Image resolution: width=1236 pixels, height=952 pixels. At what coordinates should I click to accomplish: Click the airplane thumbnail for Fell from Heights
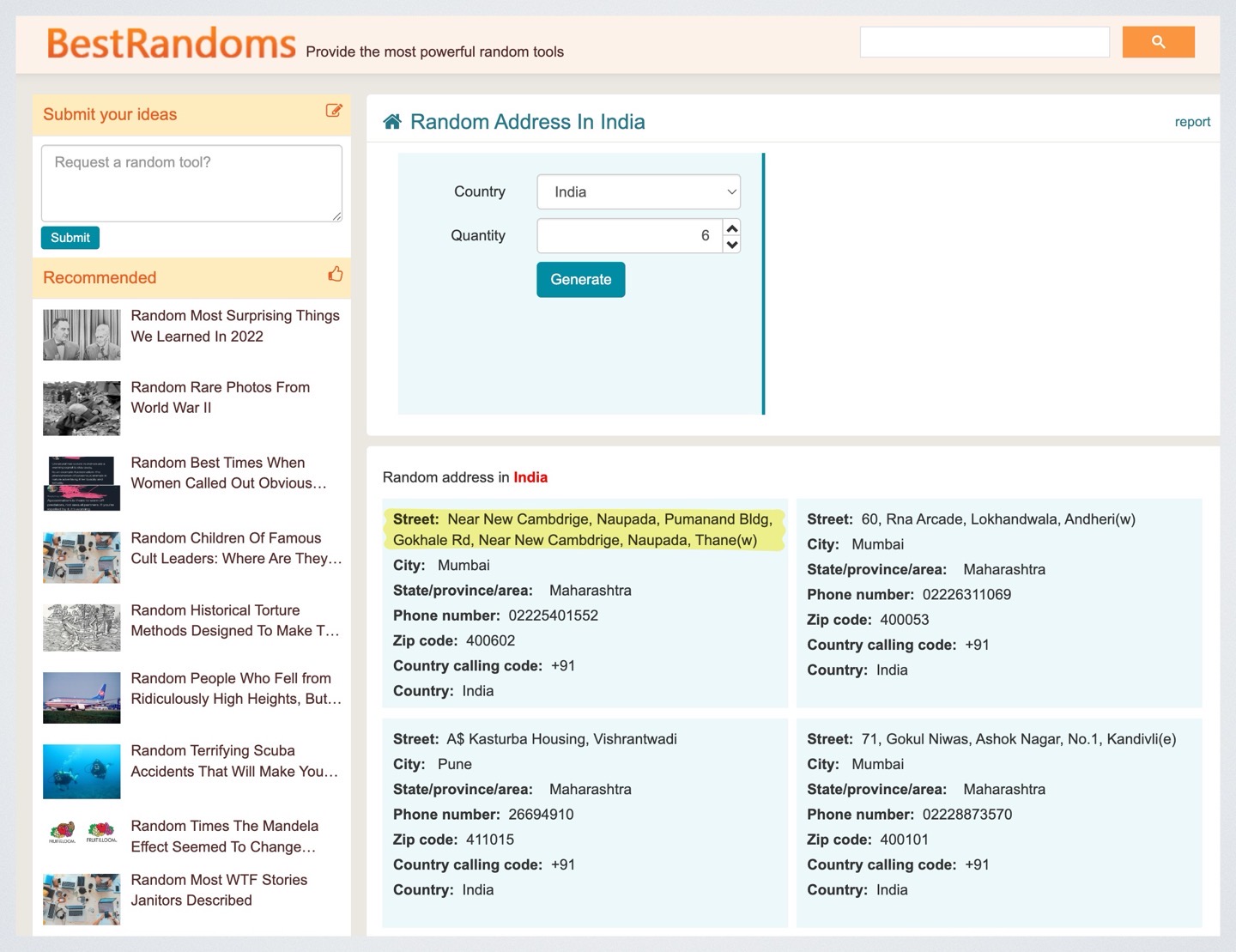point(82,698)
